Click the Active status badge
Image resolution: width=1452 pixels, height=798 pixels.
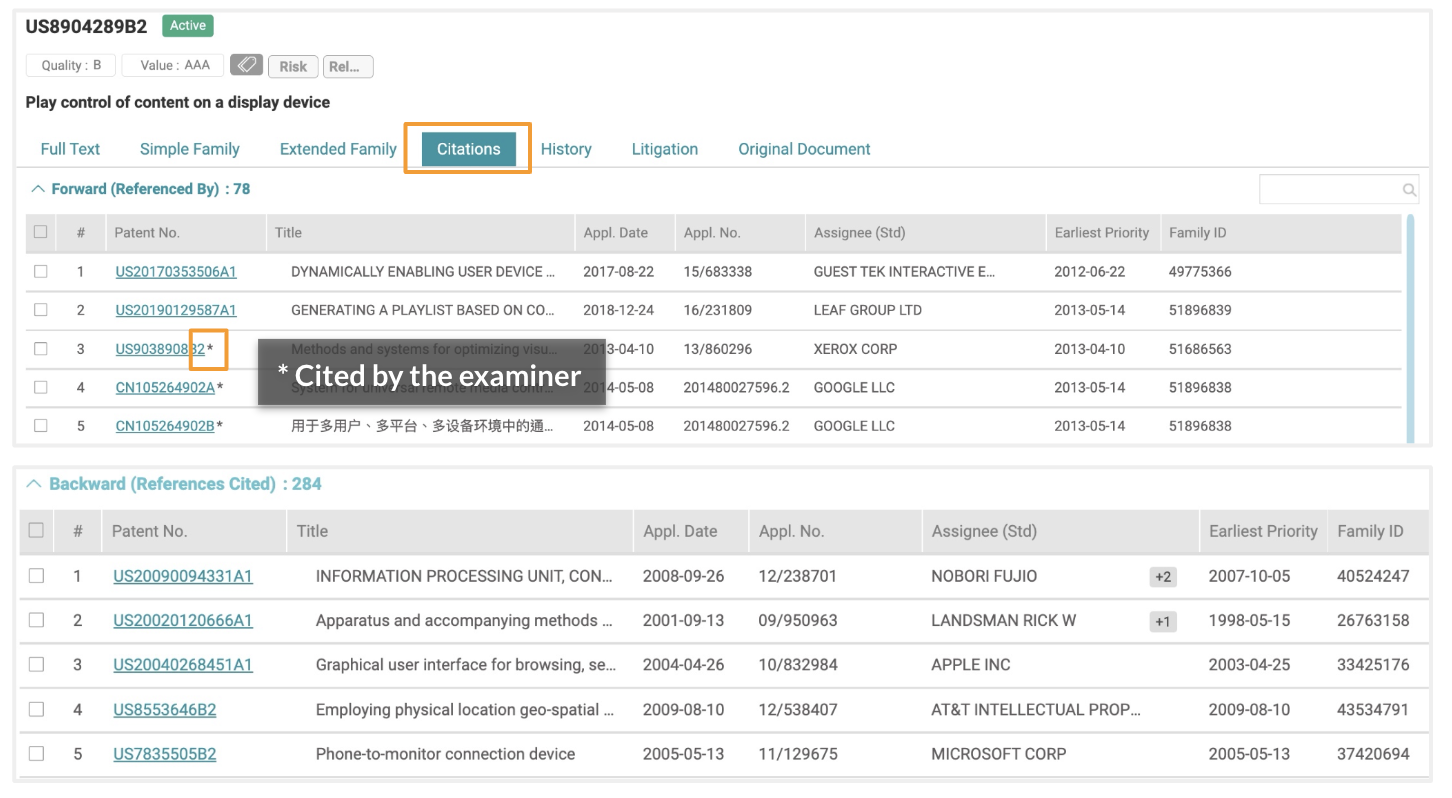(x=188, y=26)
